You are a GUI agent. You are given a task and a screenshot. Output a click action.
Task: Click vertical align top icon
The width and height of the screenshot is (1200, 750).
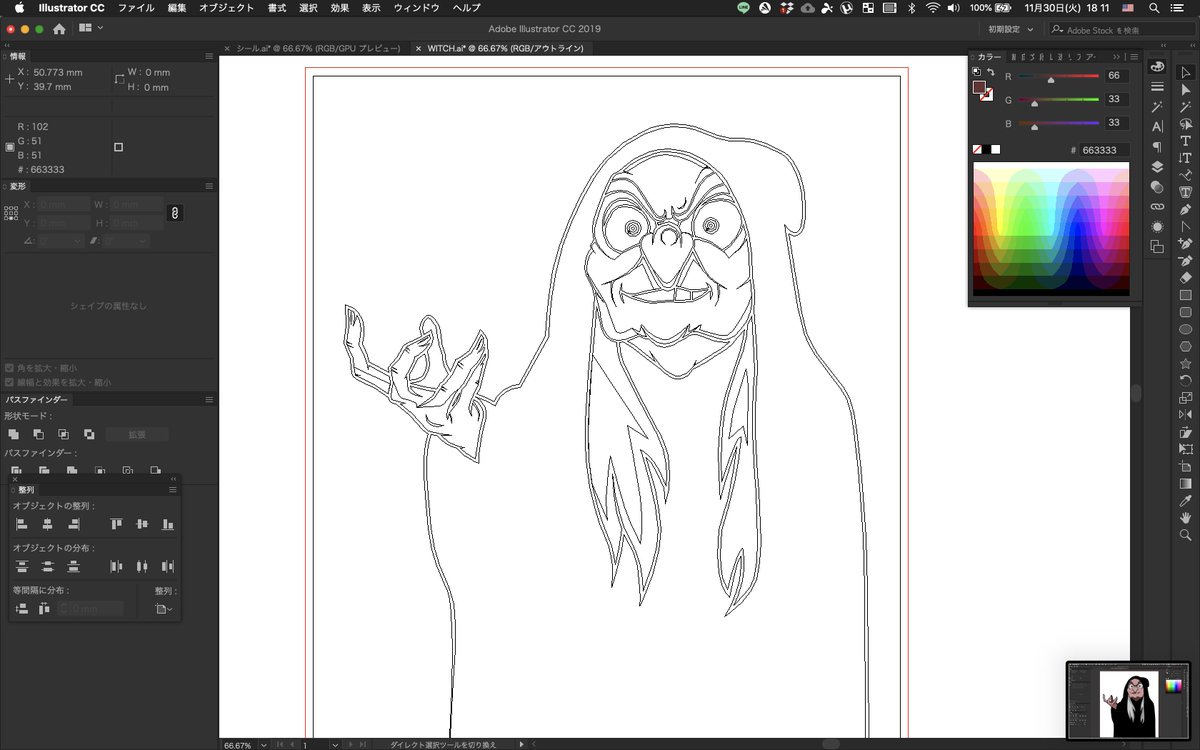point(116,524)
